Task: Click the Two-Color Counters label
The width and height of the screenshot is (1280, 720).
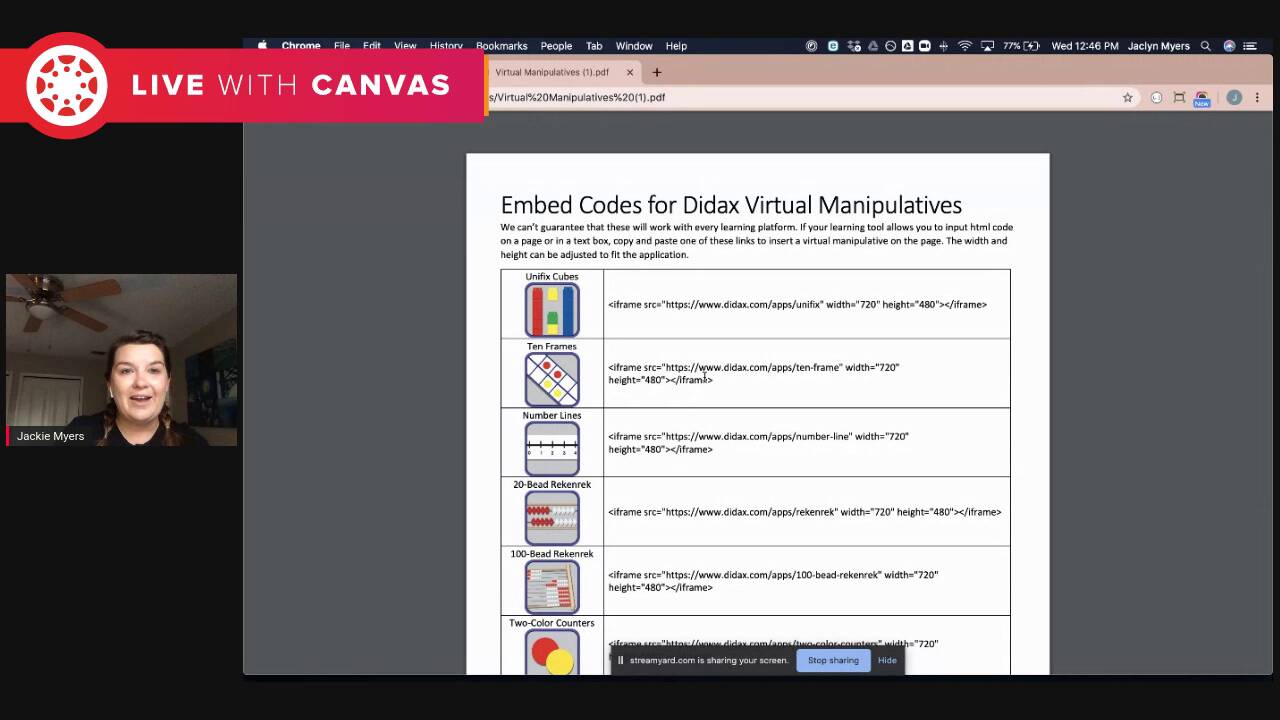Action: 552,623
